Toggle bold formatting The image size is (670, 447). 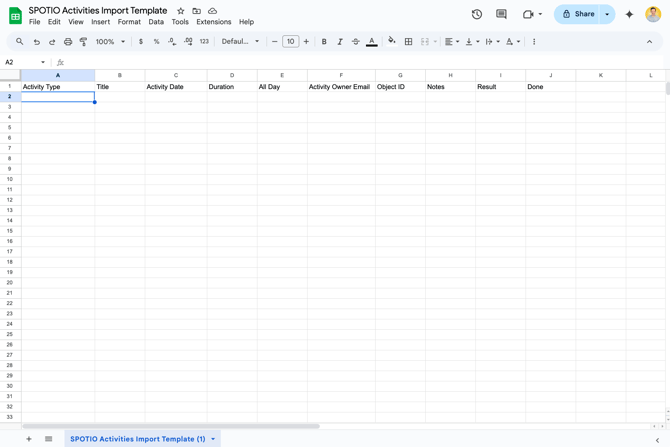324,41
